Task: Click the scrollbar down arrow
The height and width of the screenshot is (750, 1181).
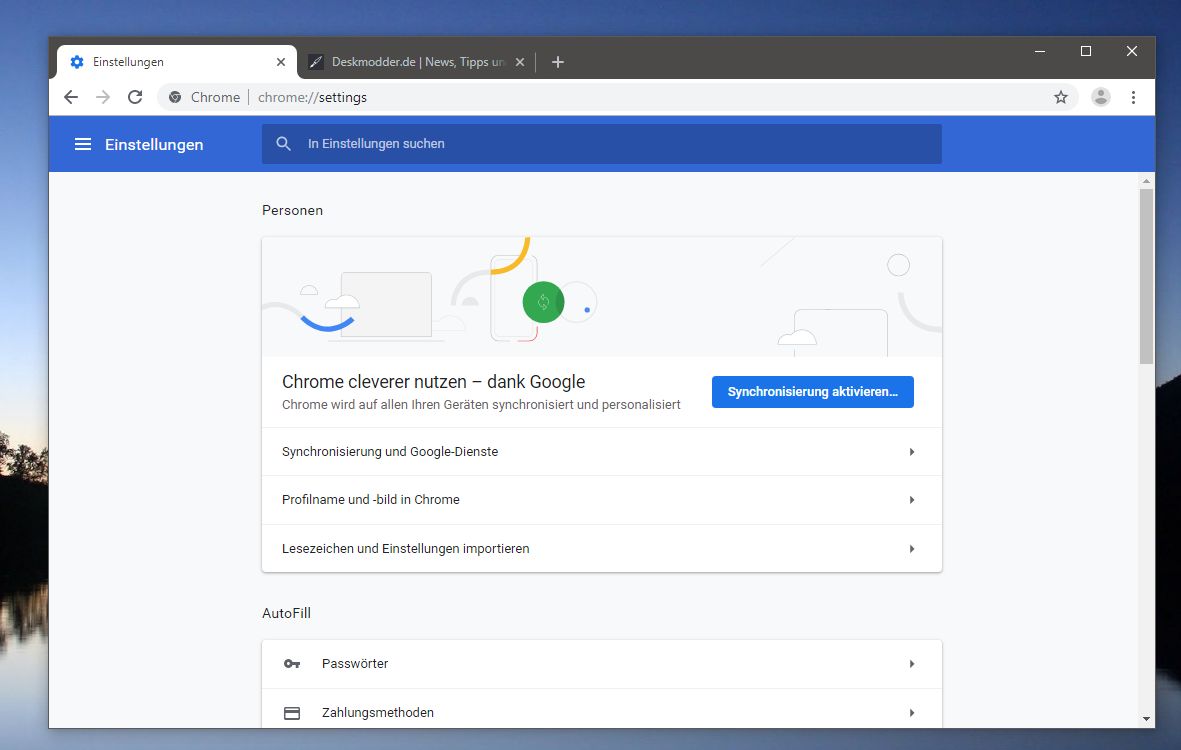Action: (x=1146, y=719)
